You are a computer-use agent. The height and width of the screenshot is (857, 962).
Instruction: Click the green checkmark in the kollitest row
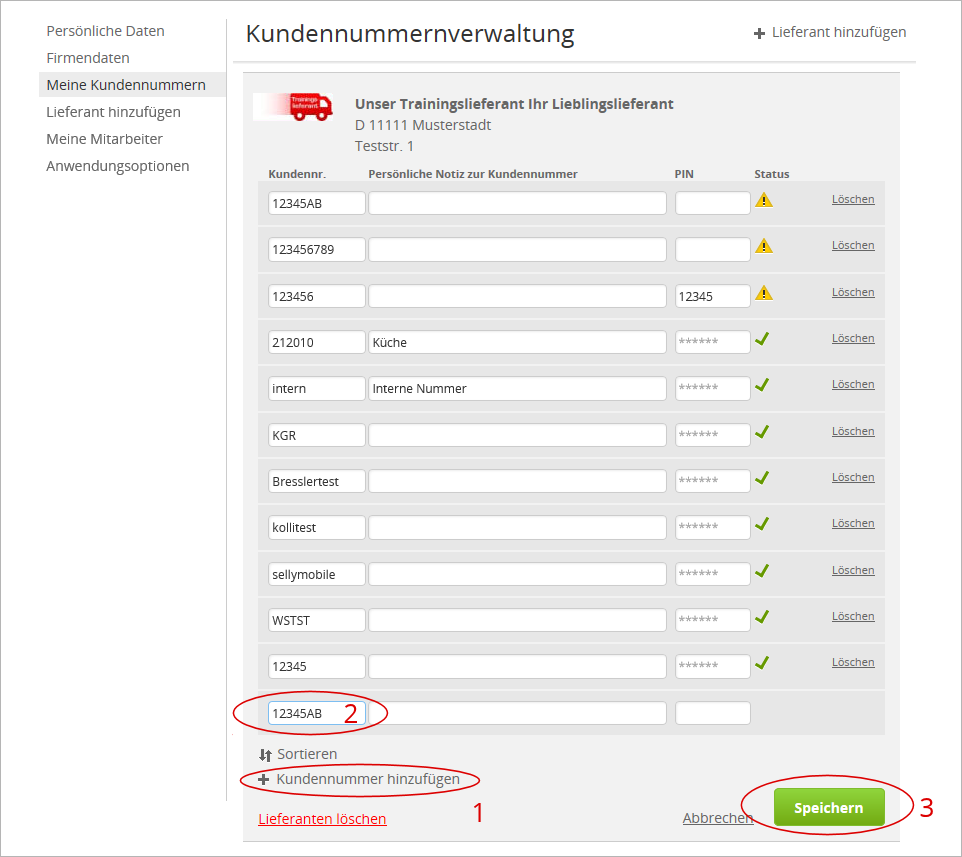click(x=762, y=524)
